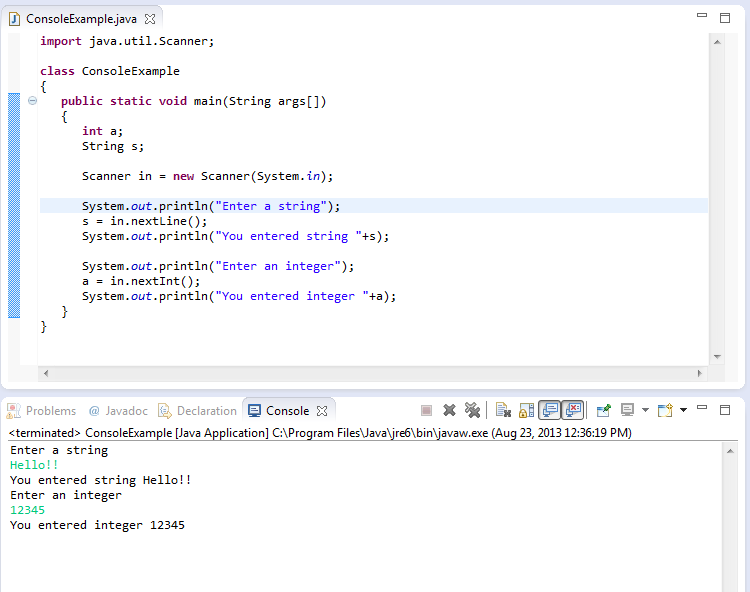750x592 pixels.
Task: Close the ConsoleExample.java editor tab
Action: (x=150, y=19)
